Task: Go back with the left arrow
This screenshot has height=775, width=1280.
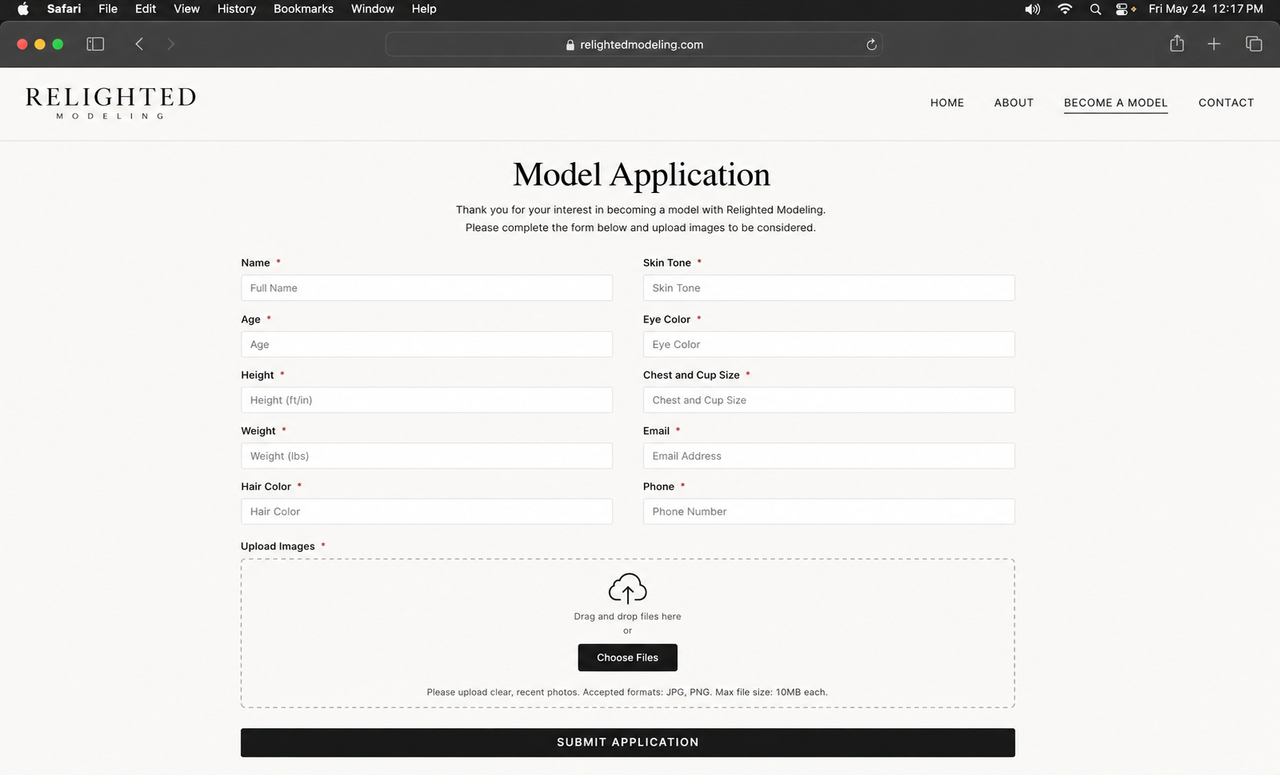Action: [x=139, y=44]
